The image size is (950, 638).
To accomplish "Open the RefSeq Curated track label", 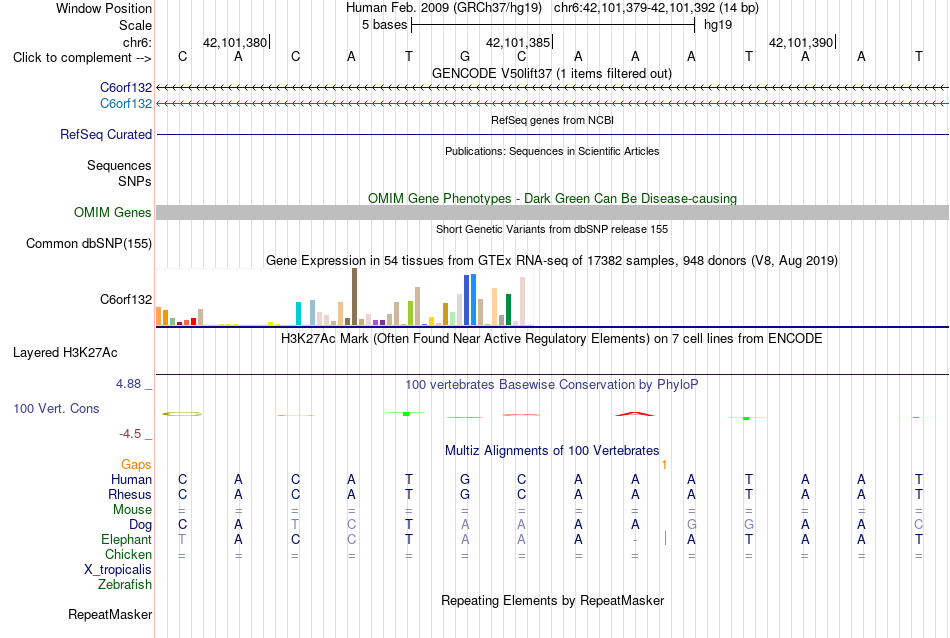I will [106, 135].
